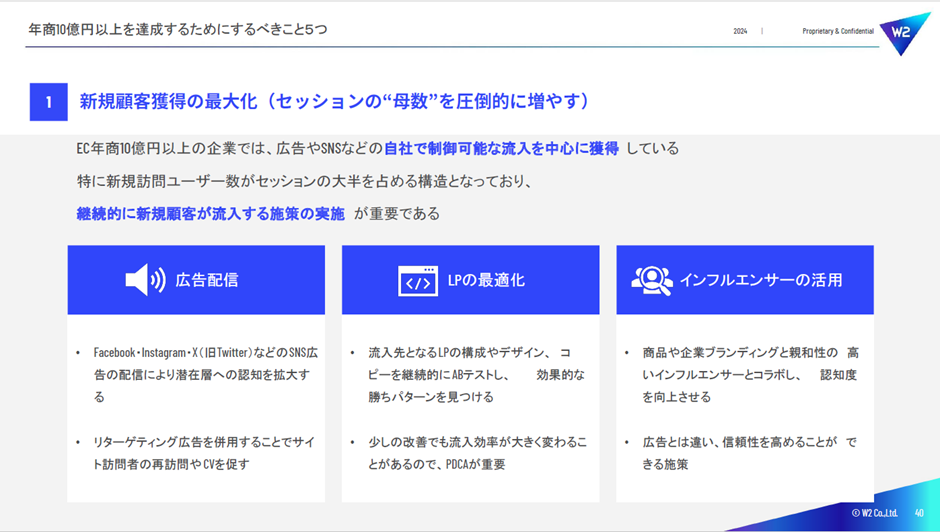Image resolution: width=940 pixels, height=532 pixels.
Task: Click the line starting 特に新規訪問ユーザー数
Action: pyautogui.click(x=304, y=181)
